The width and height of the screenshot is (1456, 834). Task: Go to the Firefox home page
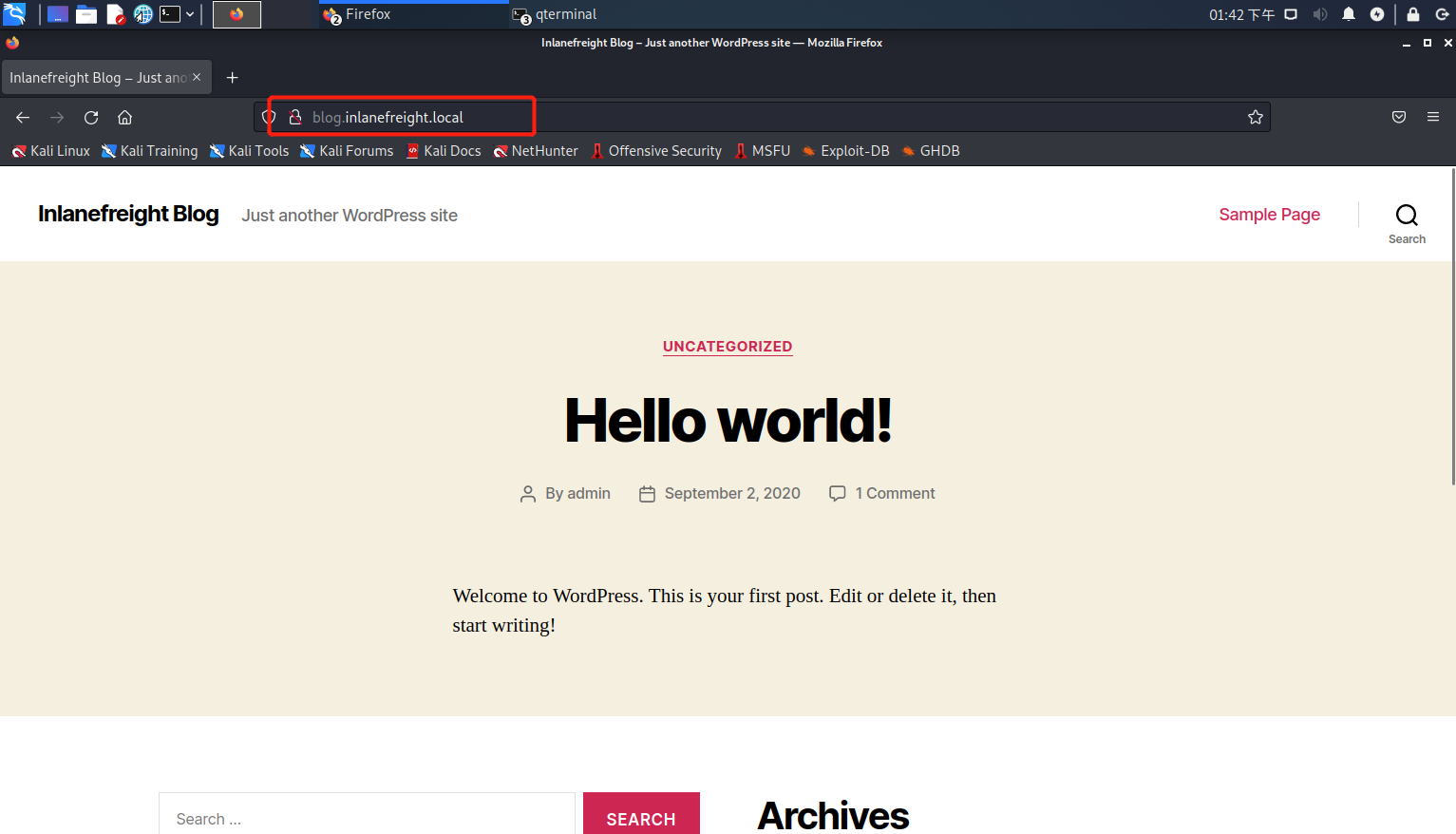tap(124, 118)
